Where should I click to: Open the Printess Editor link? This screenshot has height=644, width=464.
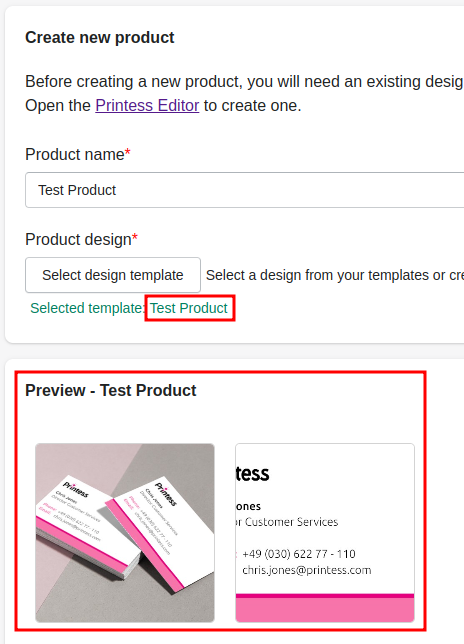click(147, 106)
